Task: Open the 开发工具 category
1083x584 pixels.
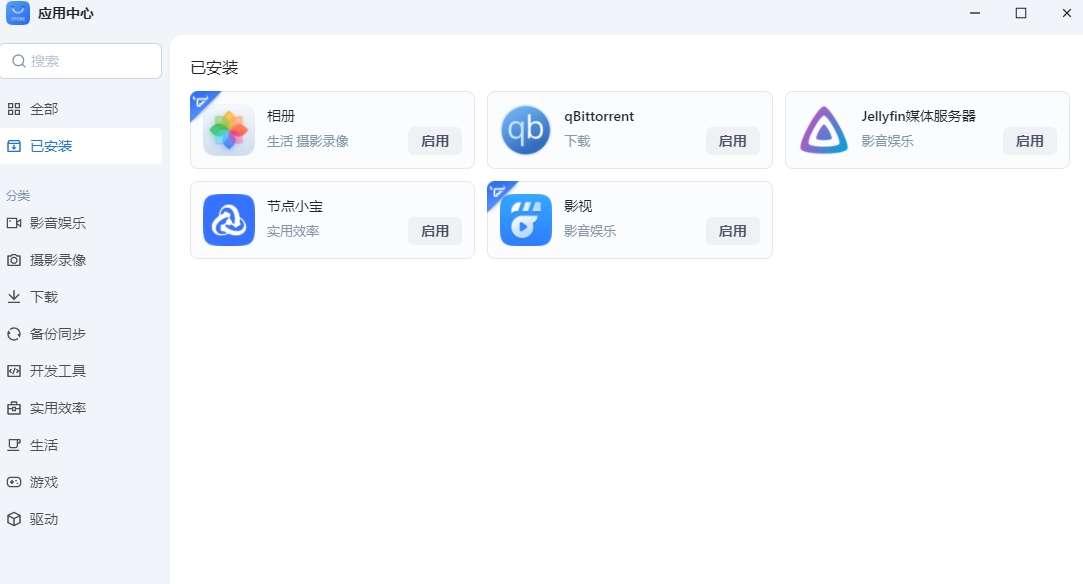Action: (81, 371)
